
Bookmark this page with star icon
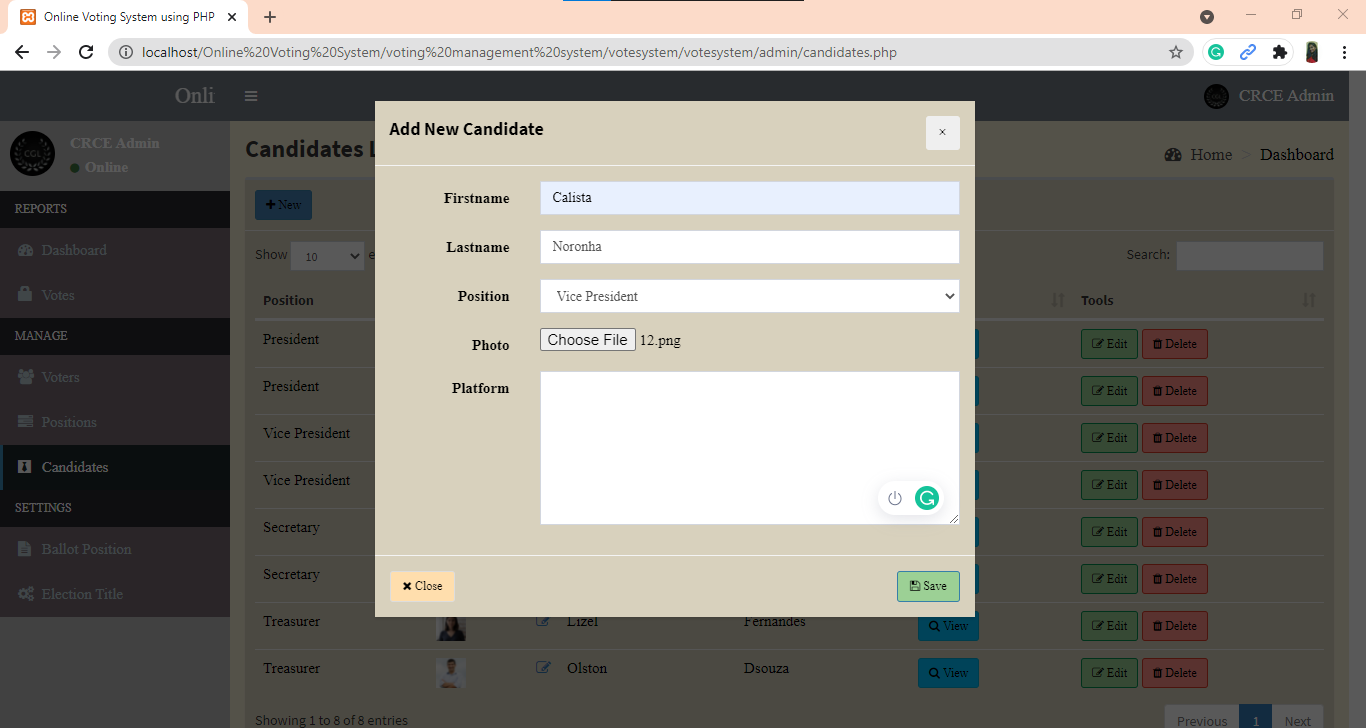click(1176, 52)
